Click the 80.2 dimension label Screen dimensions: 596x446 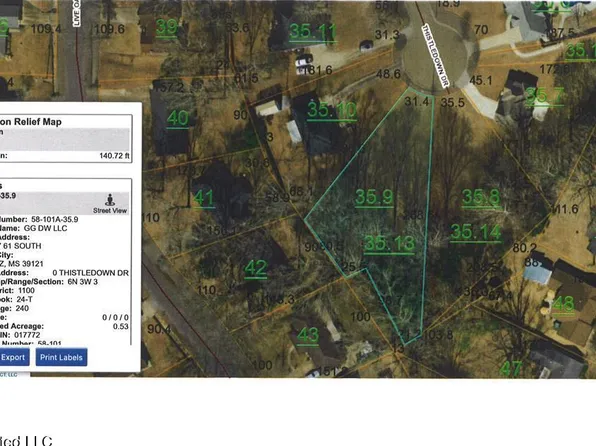coord(524,248)
